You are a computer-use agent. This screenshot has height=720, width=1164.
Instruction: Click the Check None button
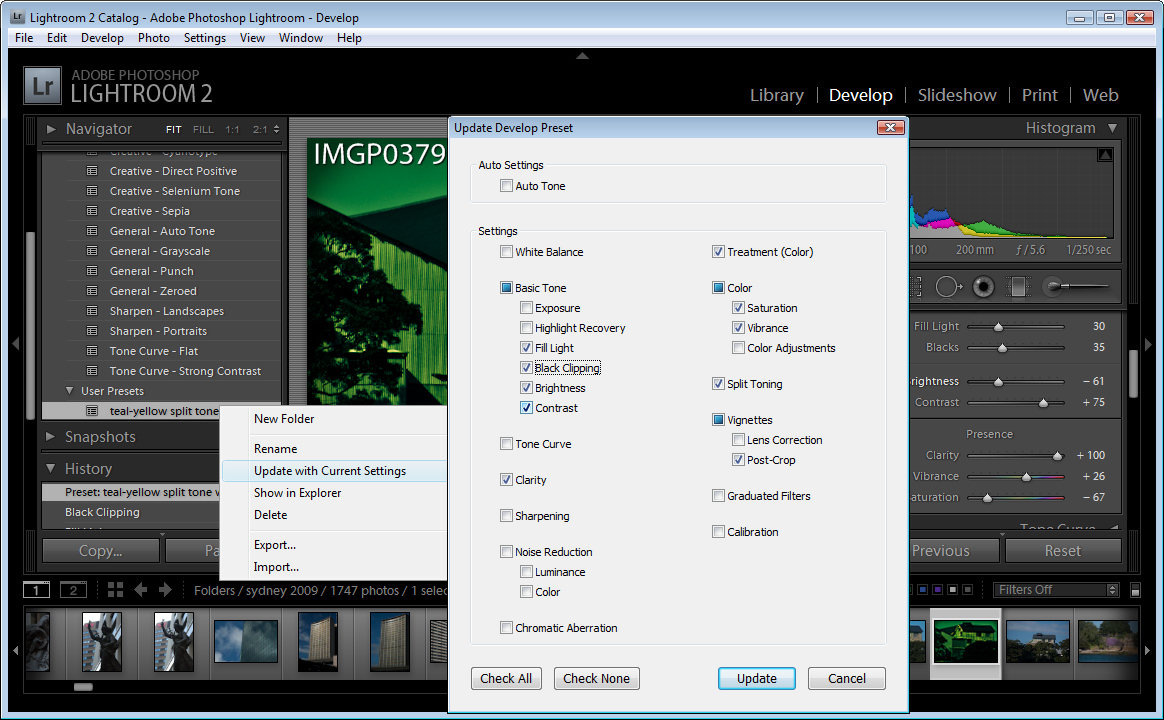pos(596,678)
